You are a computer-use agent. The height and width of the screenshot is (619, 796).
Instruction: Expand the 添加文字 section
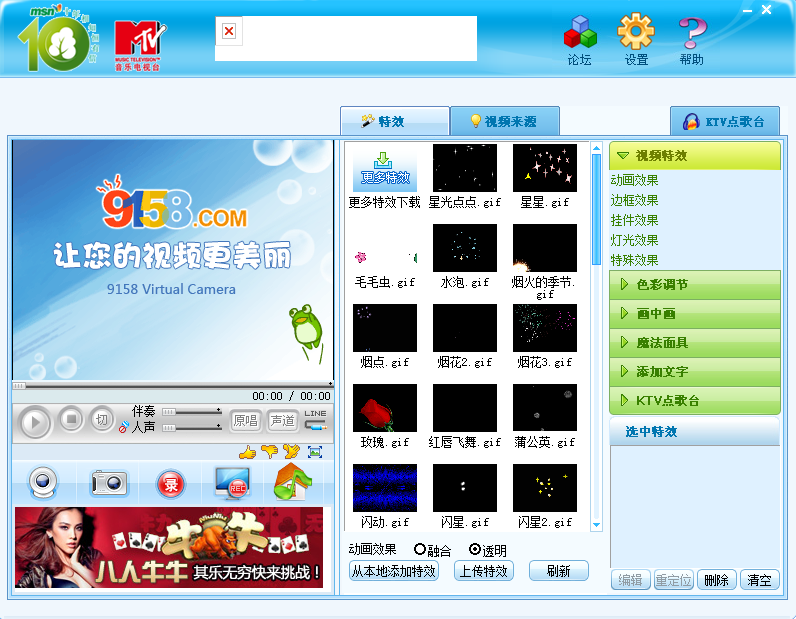coord(694,371)
